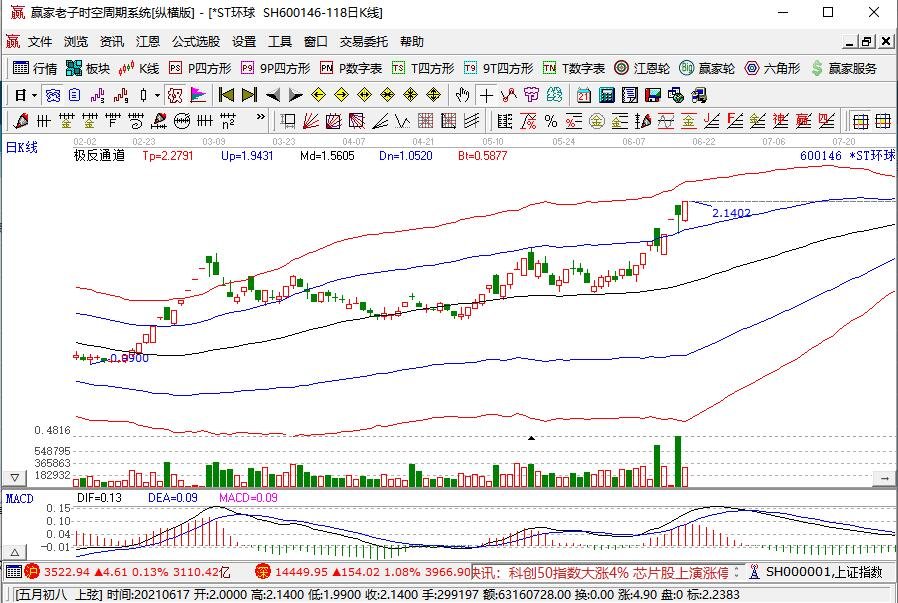Open the T四方形 tool
Screen dimensions: 898x603
(x=423, y=69)
